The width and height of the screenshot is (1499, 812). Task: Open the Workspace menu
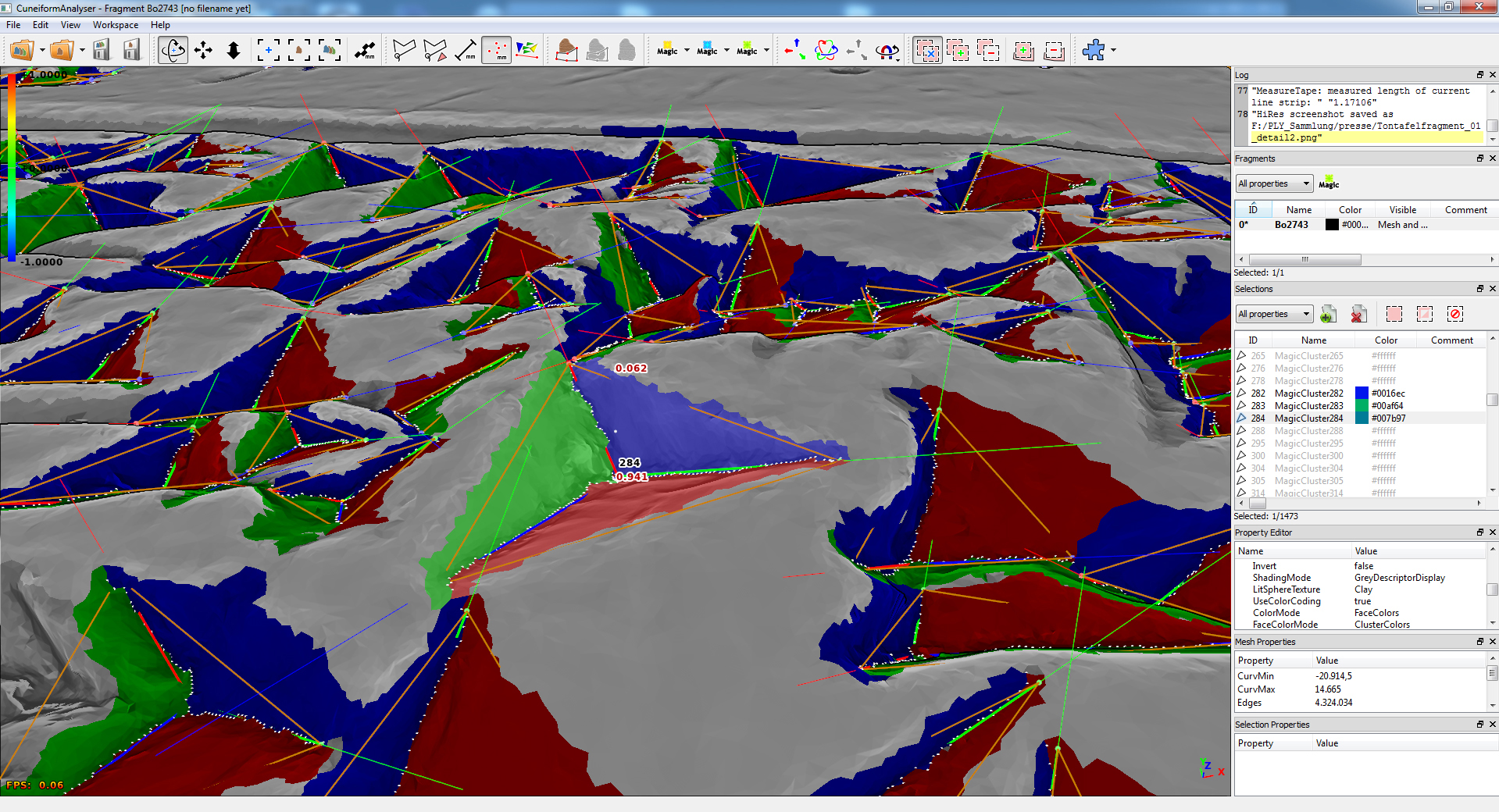(x=115, y=25)
